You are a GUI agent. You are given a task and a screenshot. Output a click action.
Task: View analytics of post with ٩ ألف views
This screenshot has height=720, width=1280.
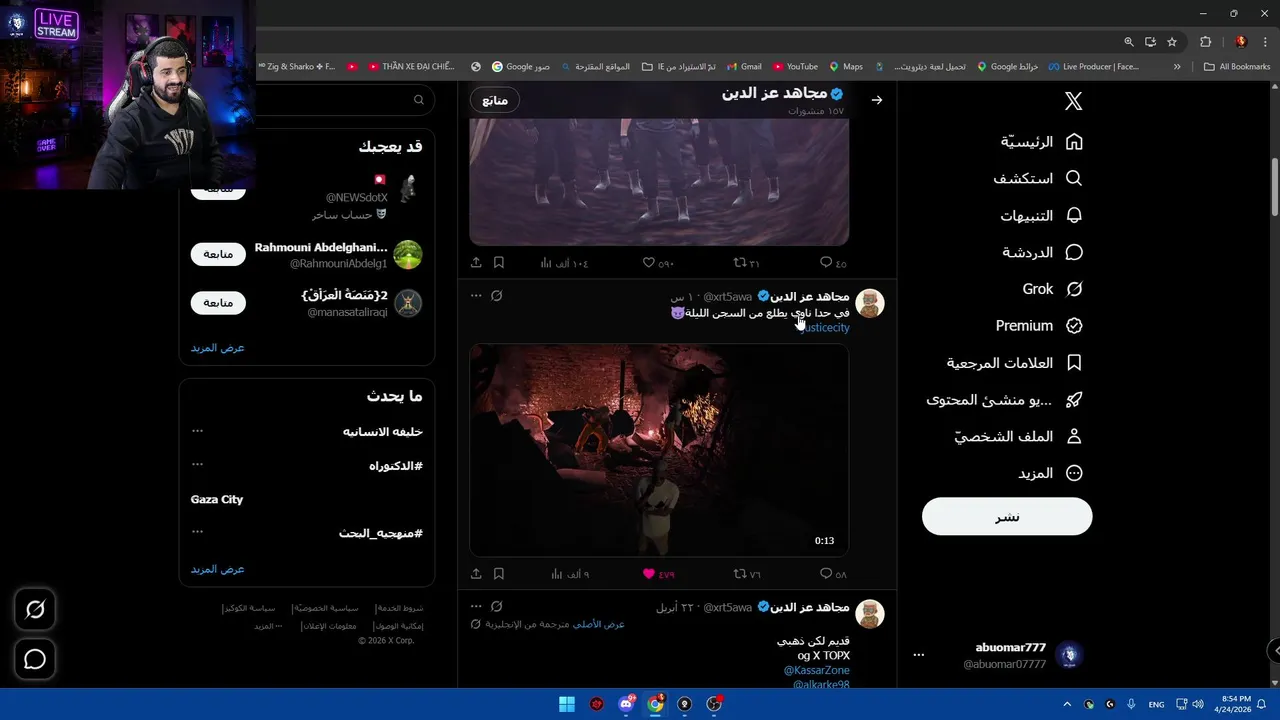tap(570, 574)
